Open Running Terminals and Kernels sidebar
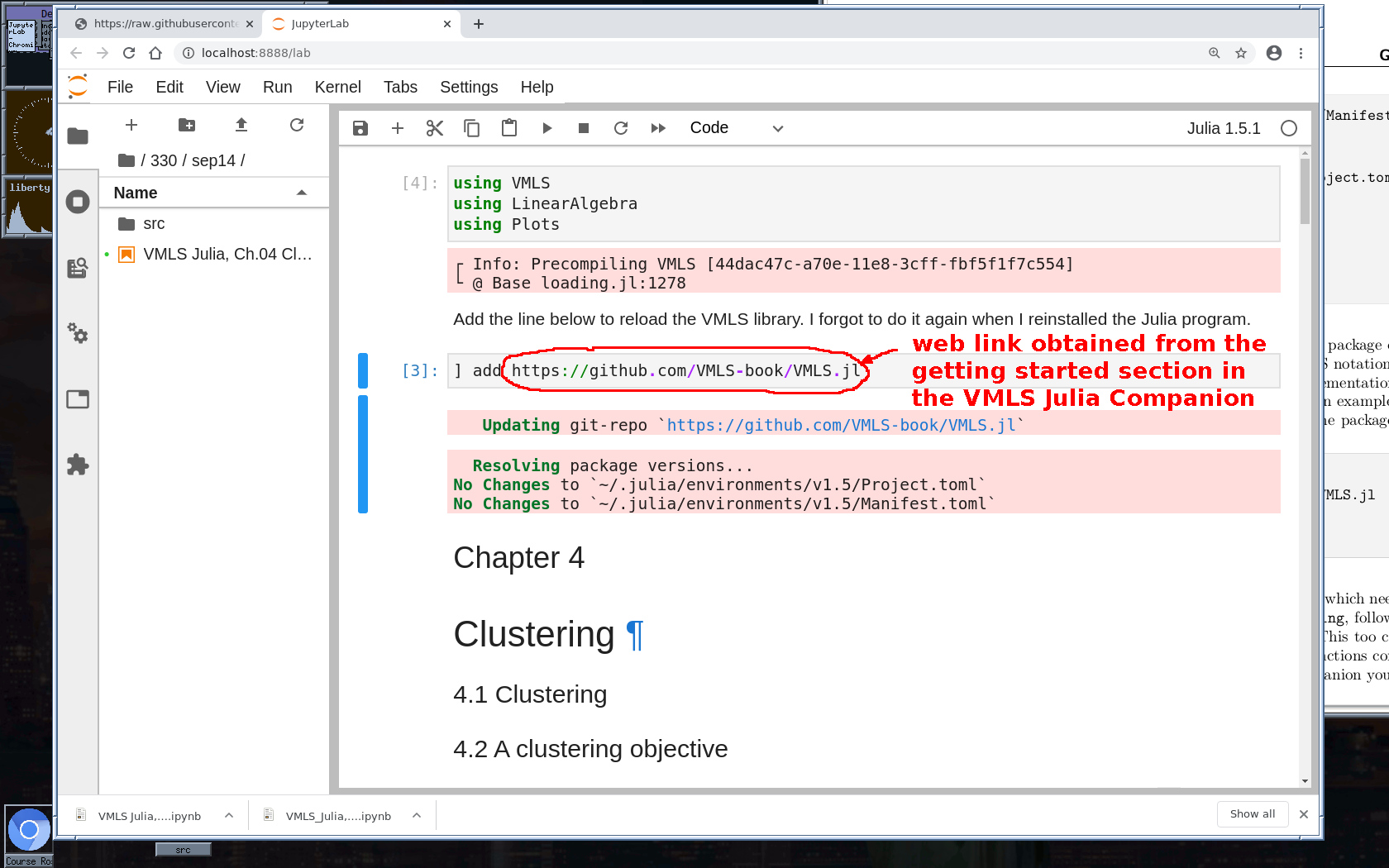Screen dimensions: 1389x868 [x=78, y=202]
